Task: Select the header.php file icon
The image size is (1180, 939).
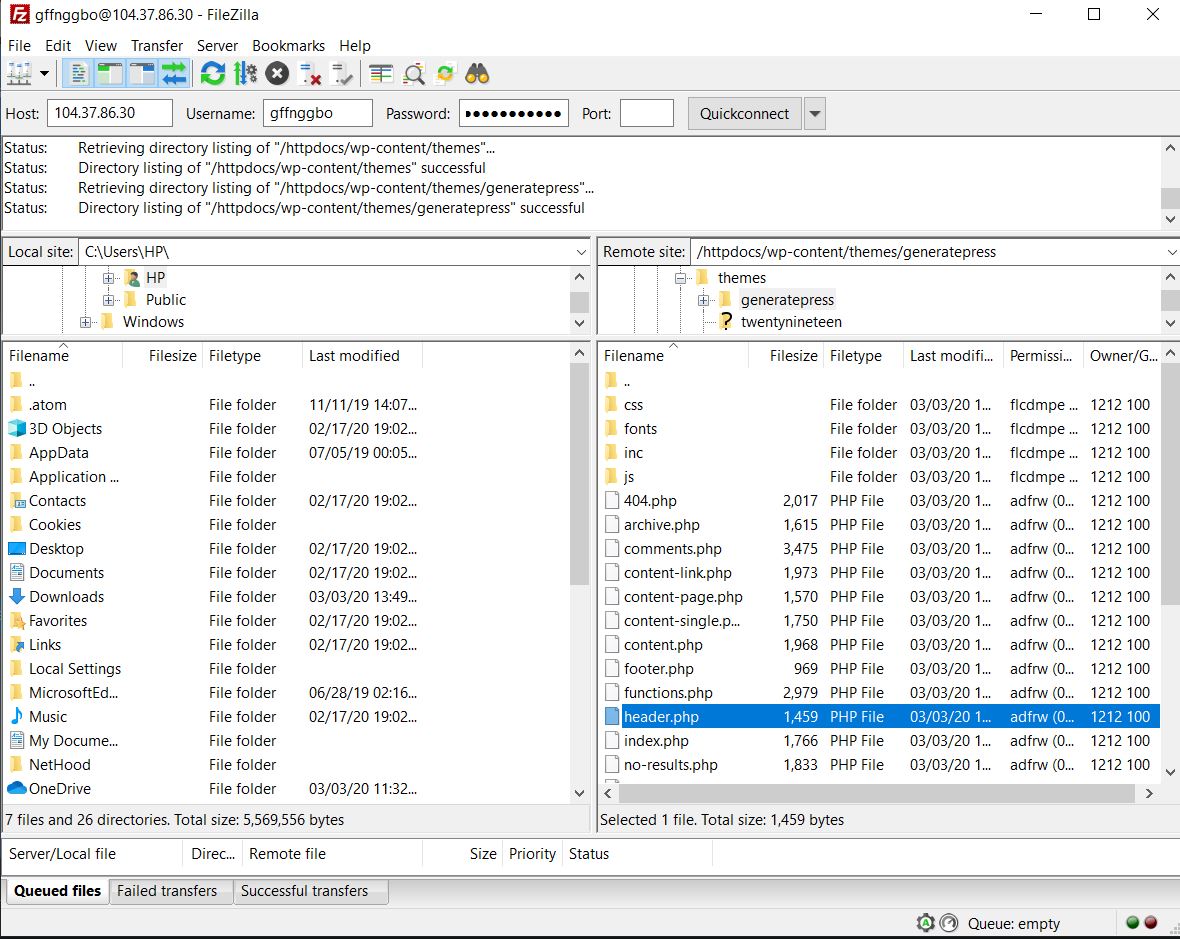Action: pyautogui.click(x=612, y=716)
